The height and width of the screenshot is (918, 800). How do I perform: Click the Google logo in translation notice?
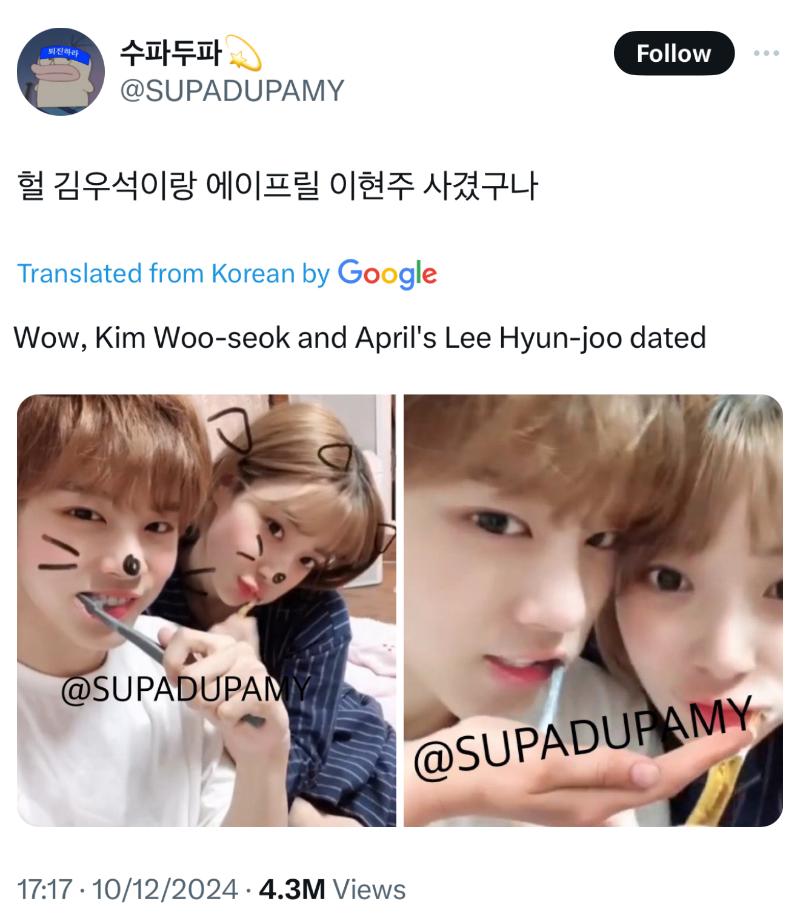point(387,274)
